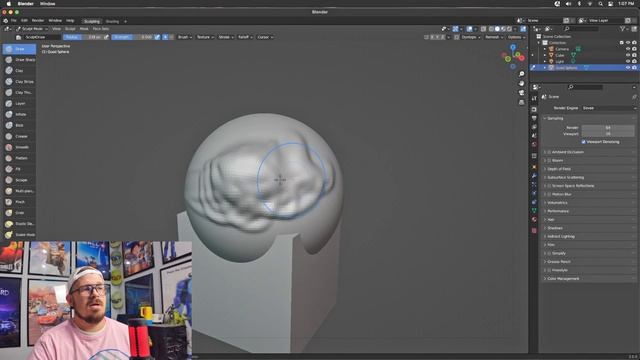The image size is (640, 360).
Task: Select the Pinch brush tool
Action: (19, 202)
